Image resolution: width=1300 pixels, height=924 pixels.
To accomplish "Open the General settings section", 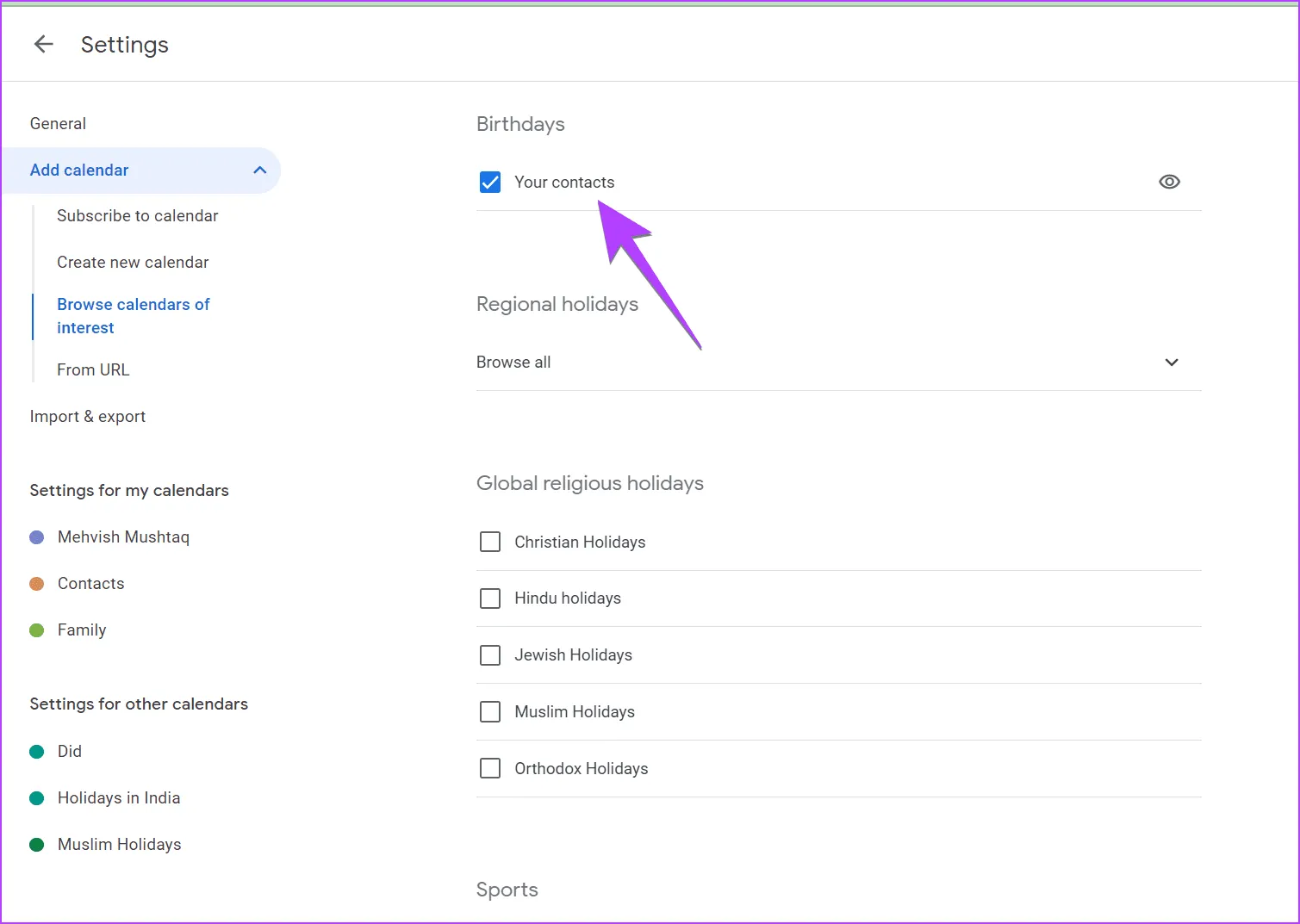I will click(x=58, y=123).
